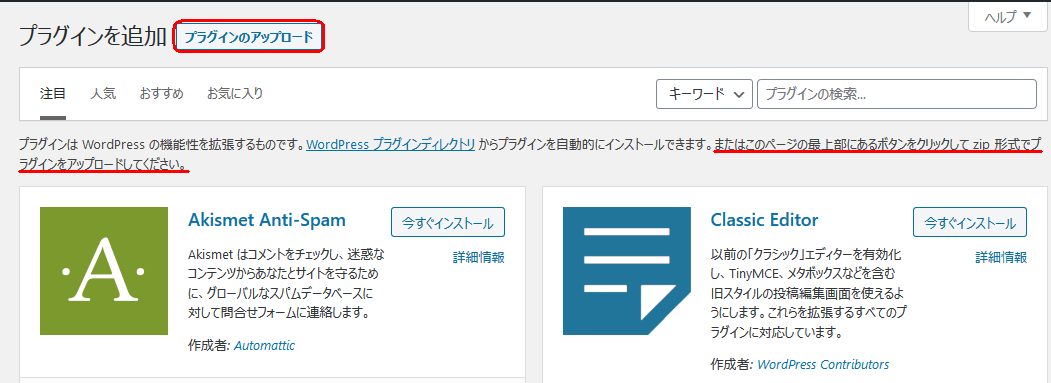
Task: View 詳細情報 for Akismet Anti-Spam
Action: click(x=479, y=257)
